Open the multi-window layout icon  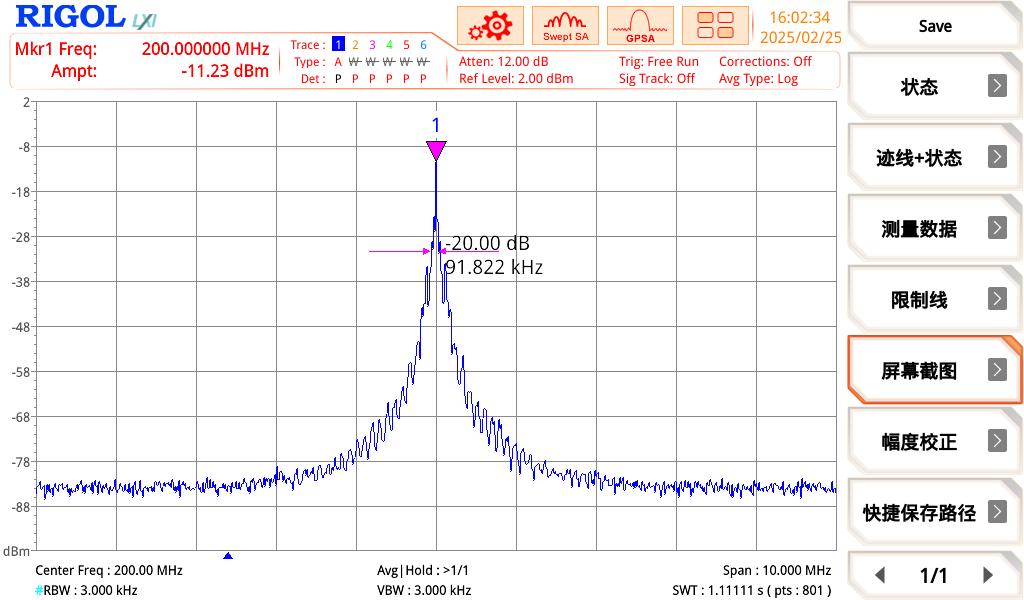(x=715, y=26)
